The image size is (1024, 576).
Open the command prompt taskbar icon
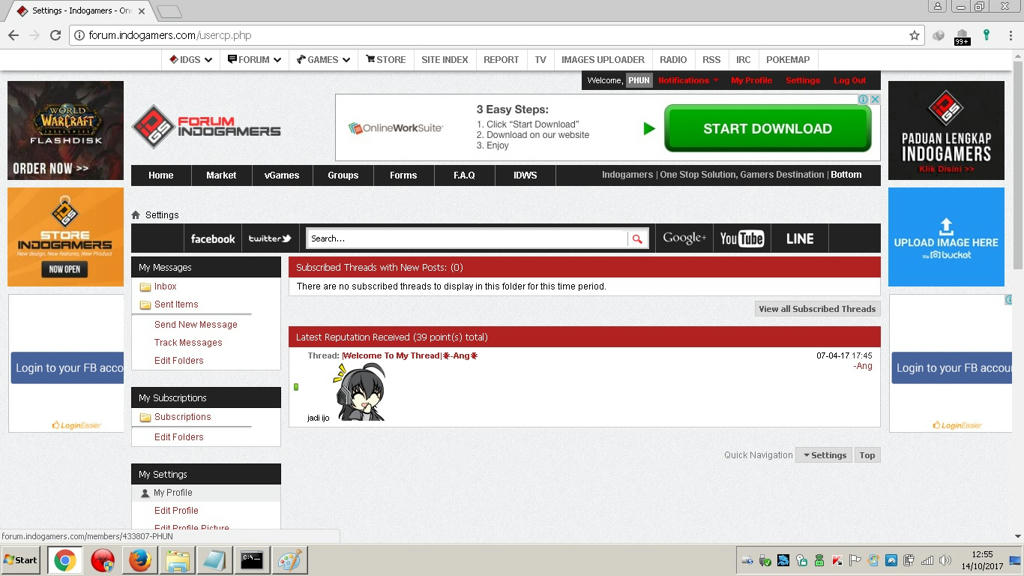click(251, 560)
